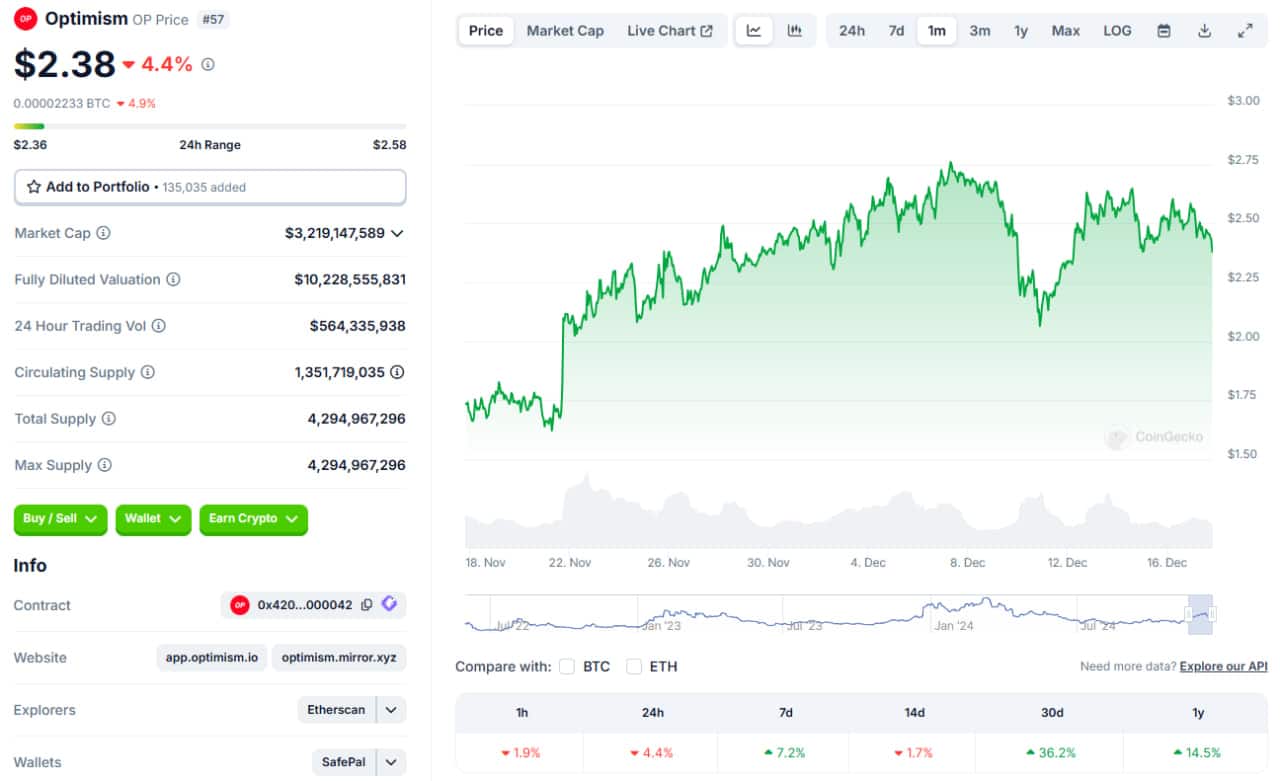
Task: Enable the BTC compare checkbox
Action: pos(567,666)
